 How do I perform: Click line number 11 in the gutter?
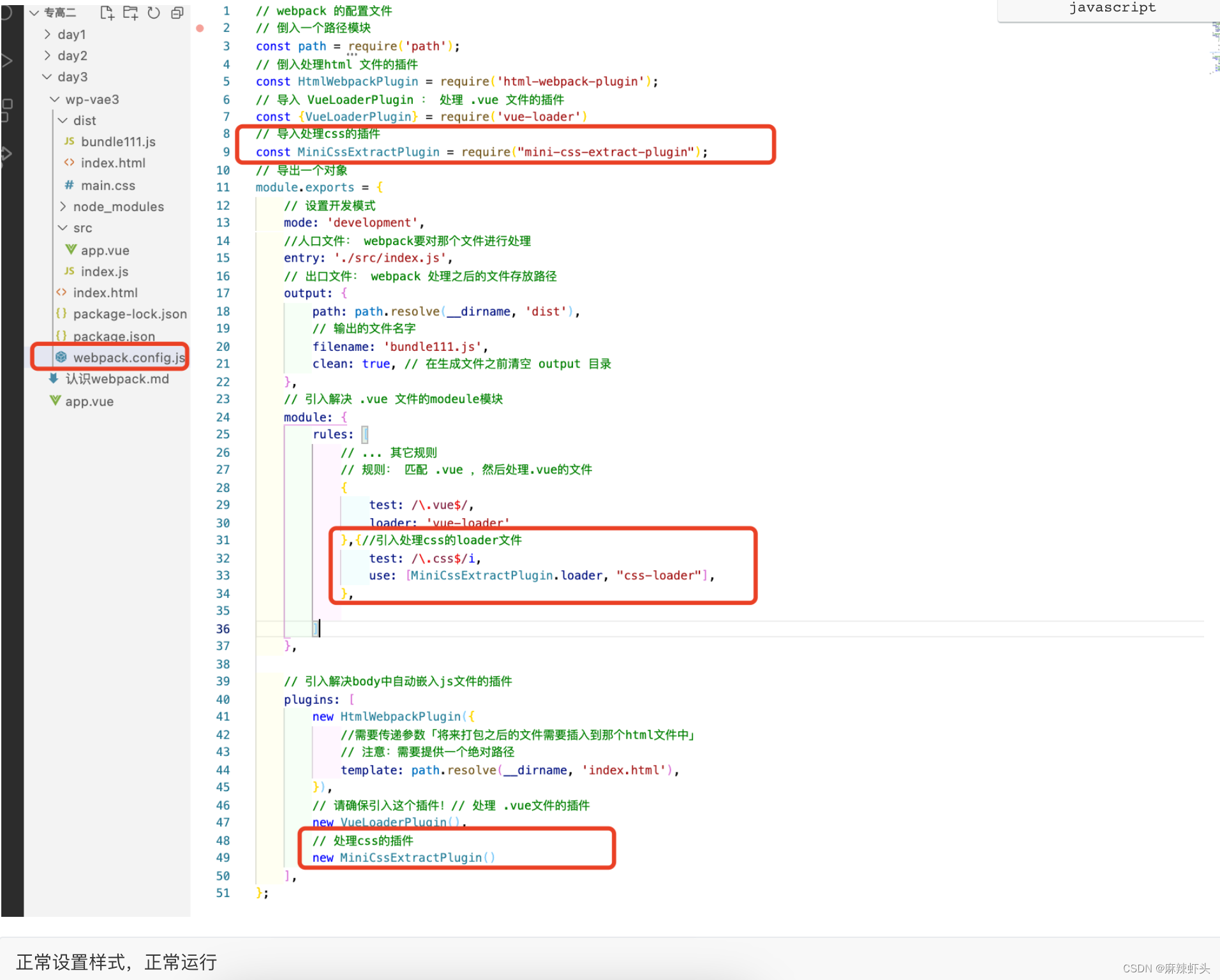coord(223,187)
